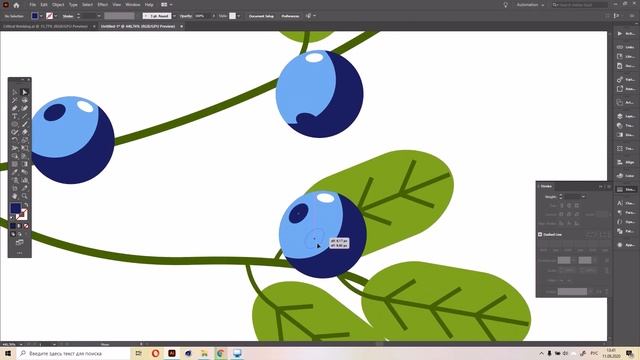Select the Zoom tool
Screen dimensions: 640x360
24,196
